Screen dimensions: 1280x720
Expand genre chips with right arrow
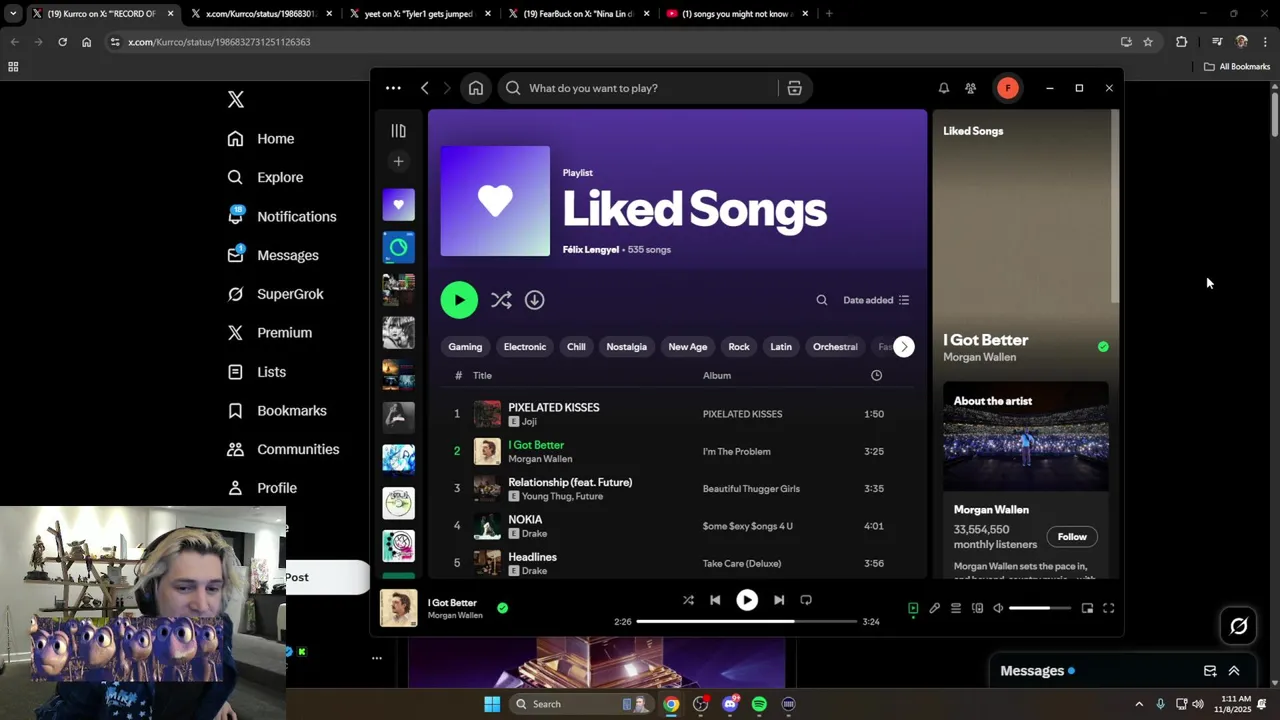coord(903,347)
